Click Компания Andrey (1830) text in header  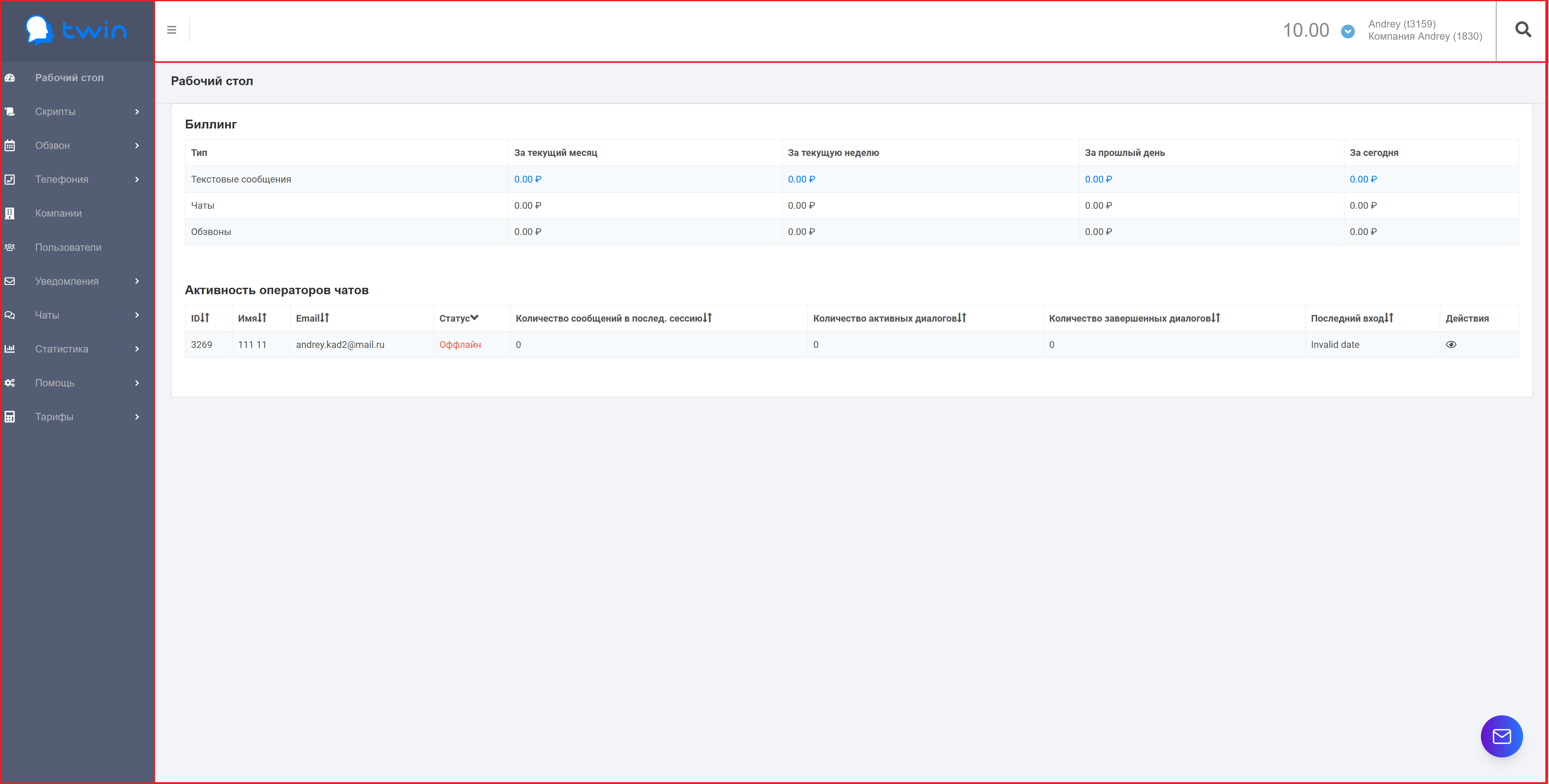pos(1425,37)
